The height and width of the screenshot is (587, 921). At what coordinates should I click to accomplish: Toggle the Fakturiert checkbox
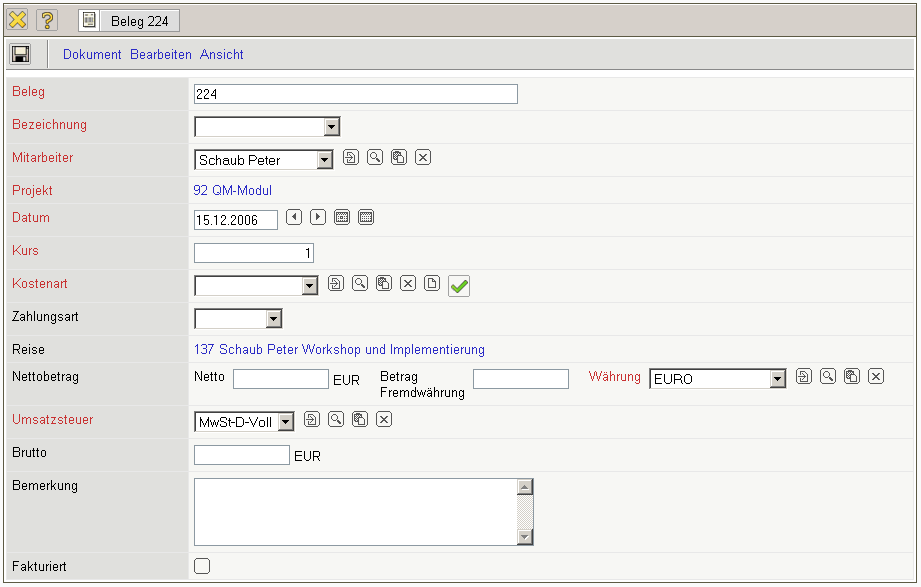[202, 566]
